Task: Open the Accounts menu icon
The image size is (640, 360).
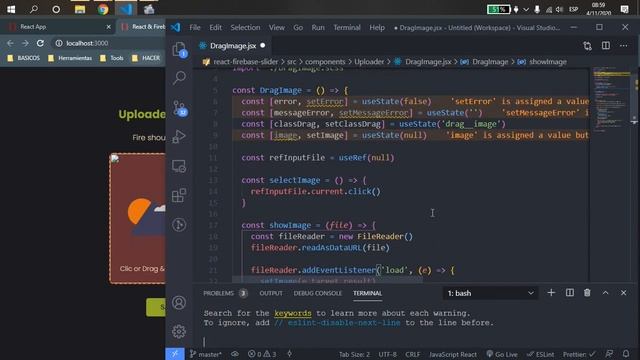Action: tap(179, 302)
